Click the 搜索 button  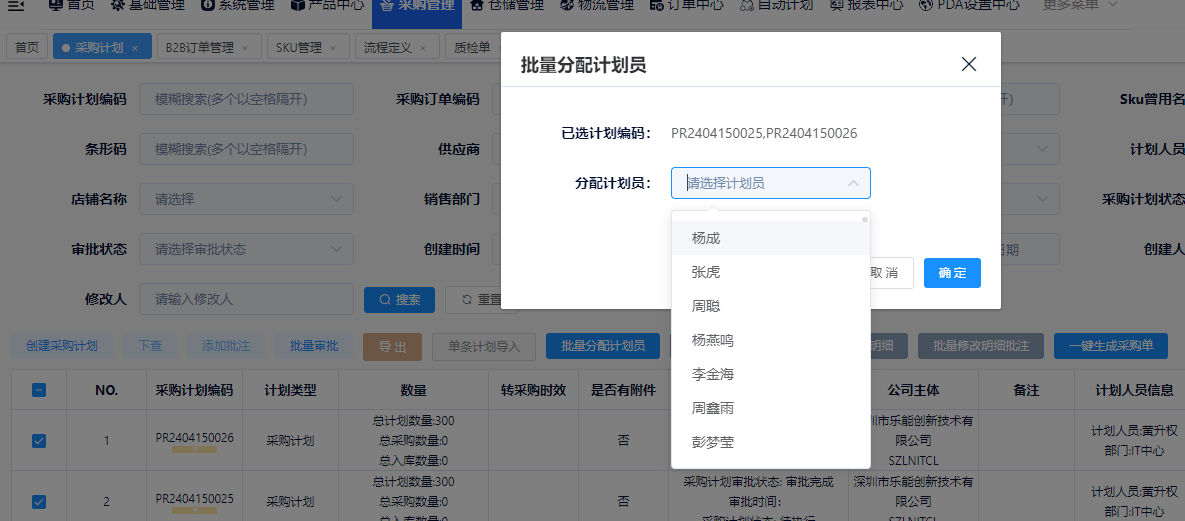point(400,299)
